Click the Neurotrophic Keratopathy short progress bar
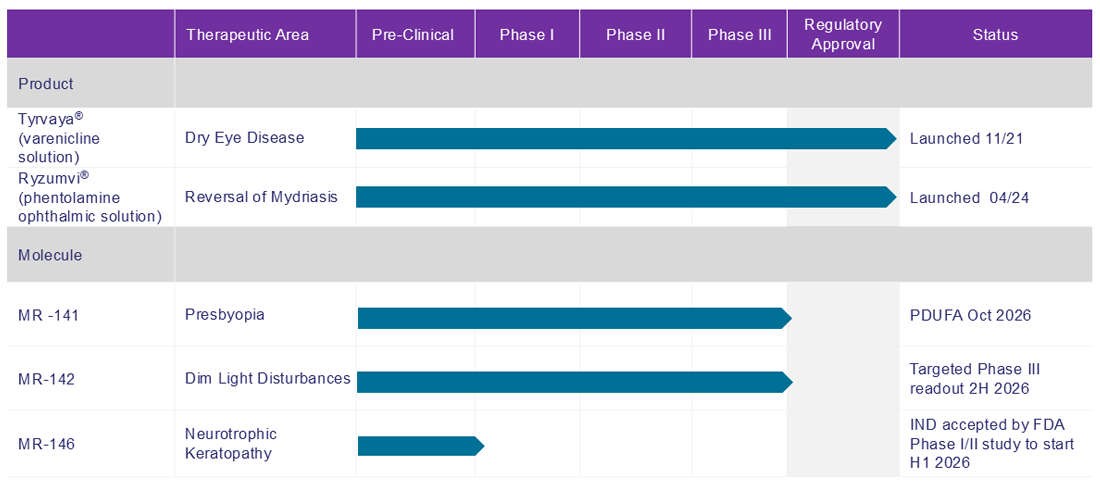The height and width of the screenshot is (488, 1100). point(420,446)
